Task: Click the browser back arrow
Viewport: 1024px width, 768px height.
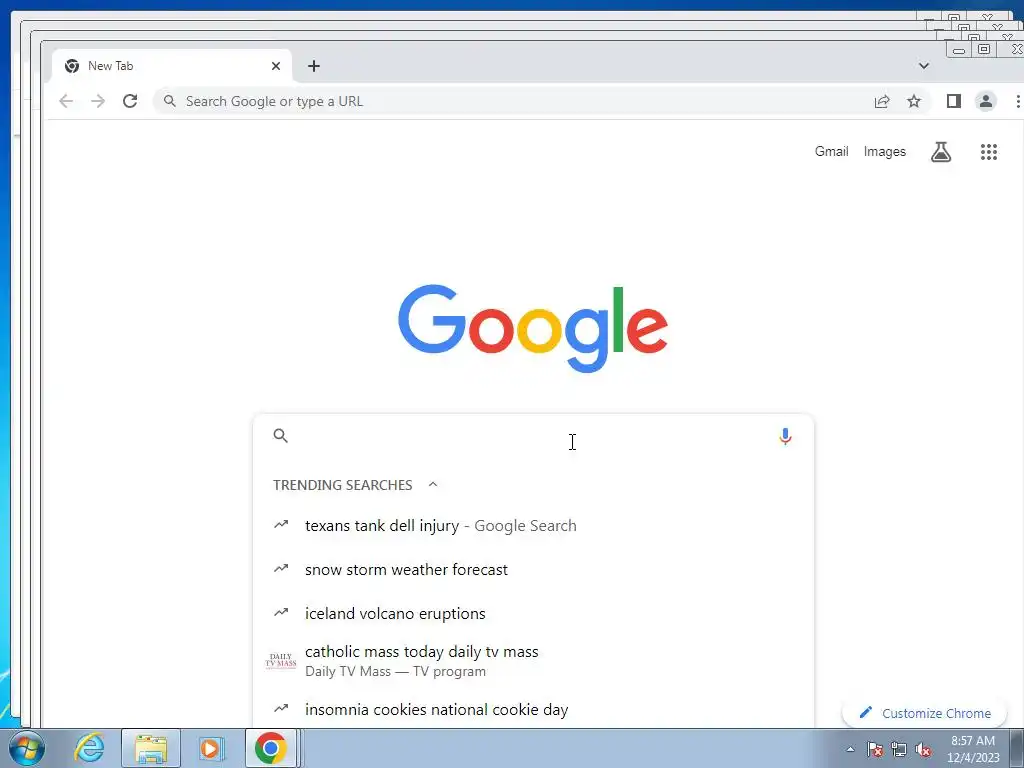Action: [x=66, y=101]
